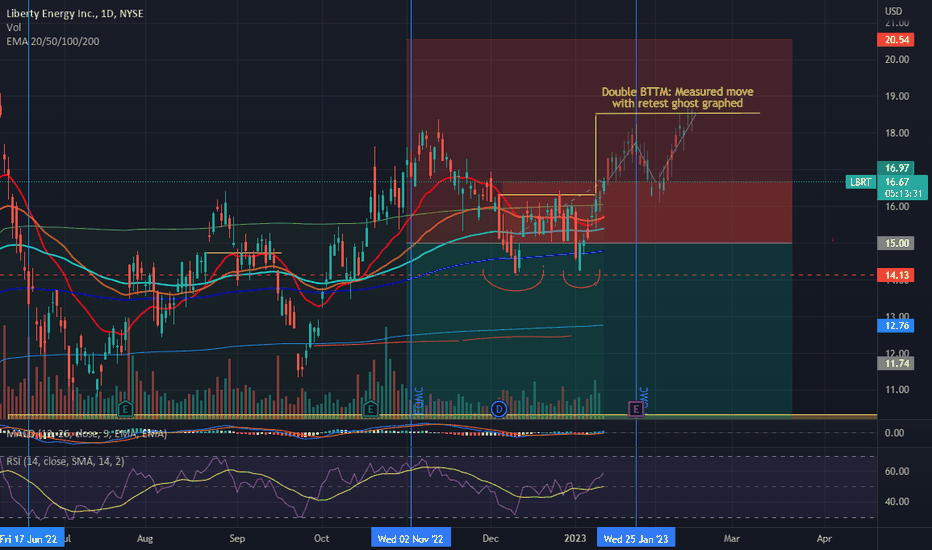
Task: Click the 19.00 price axis value
Action: tap(896, 96)
